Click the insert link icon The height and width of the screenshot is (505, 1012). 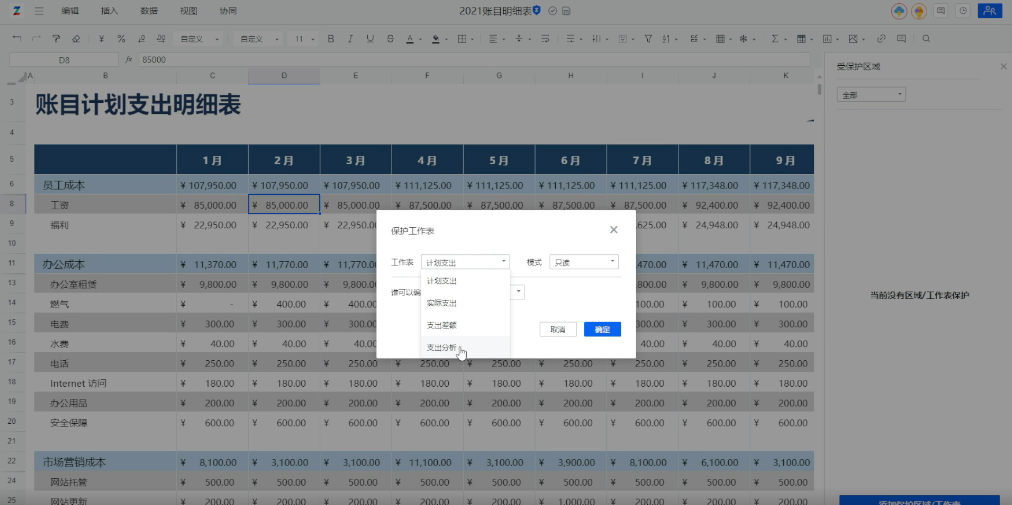click(x=882, y=39)
